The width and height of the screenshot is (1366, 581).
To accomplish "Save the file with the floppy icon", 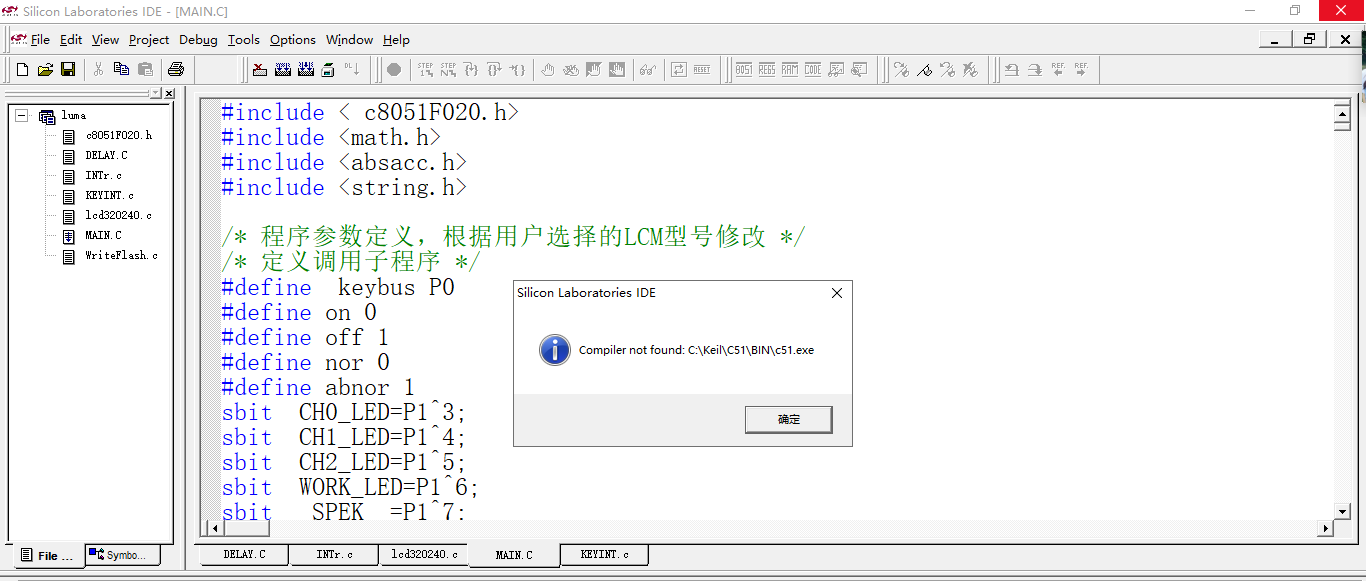I will point(68,70).
